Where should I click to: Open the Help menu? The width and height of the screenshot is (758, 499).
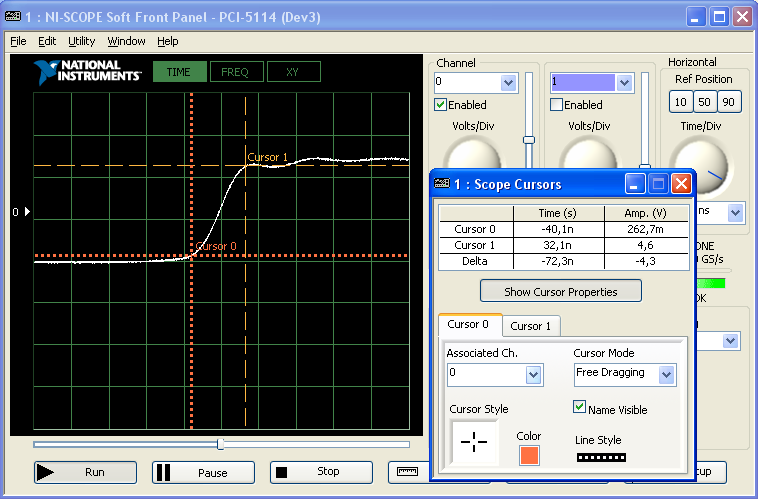click(168, 41)
